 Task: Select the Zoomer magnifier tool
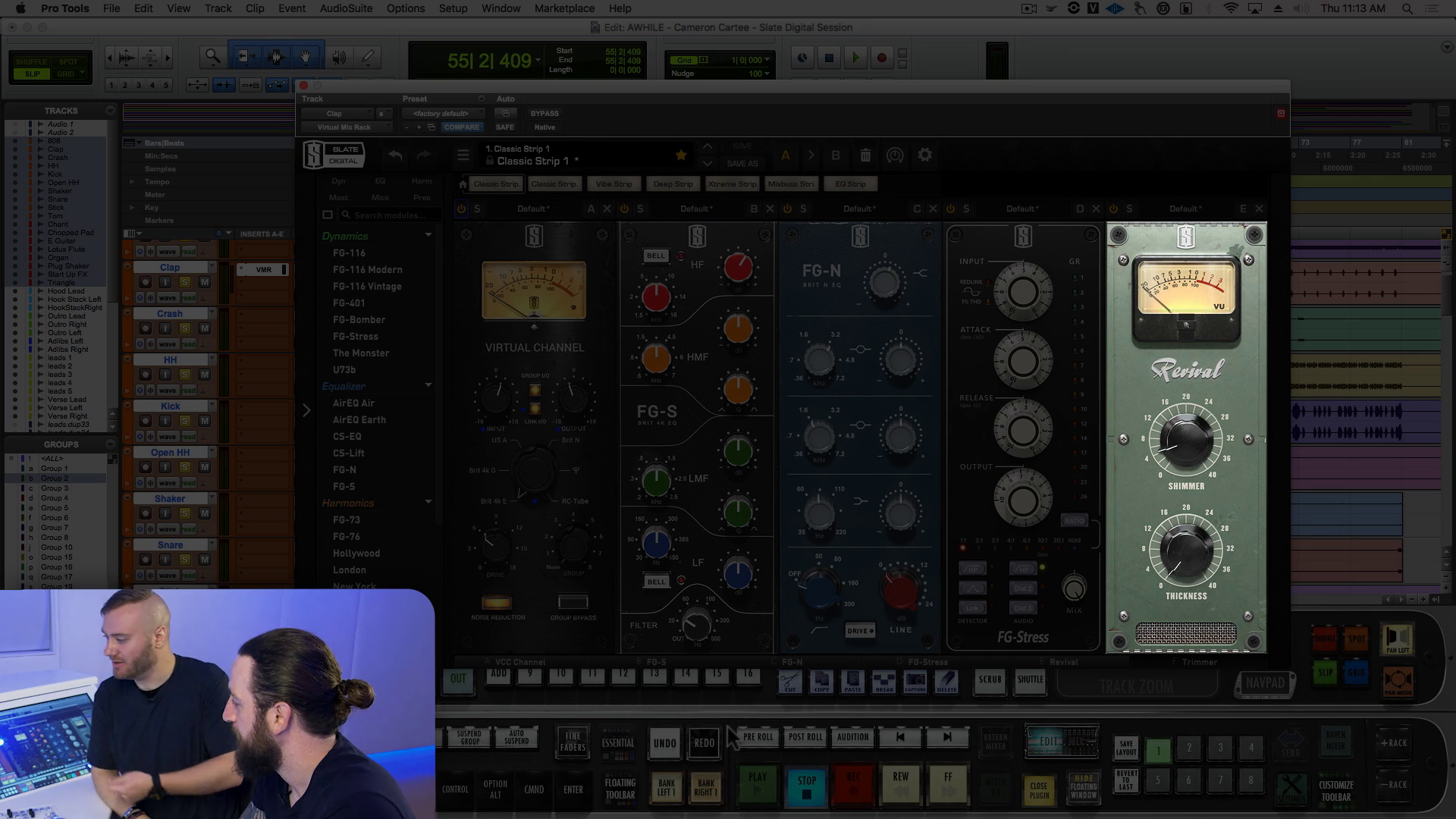tap(212, 57)
